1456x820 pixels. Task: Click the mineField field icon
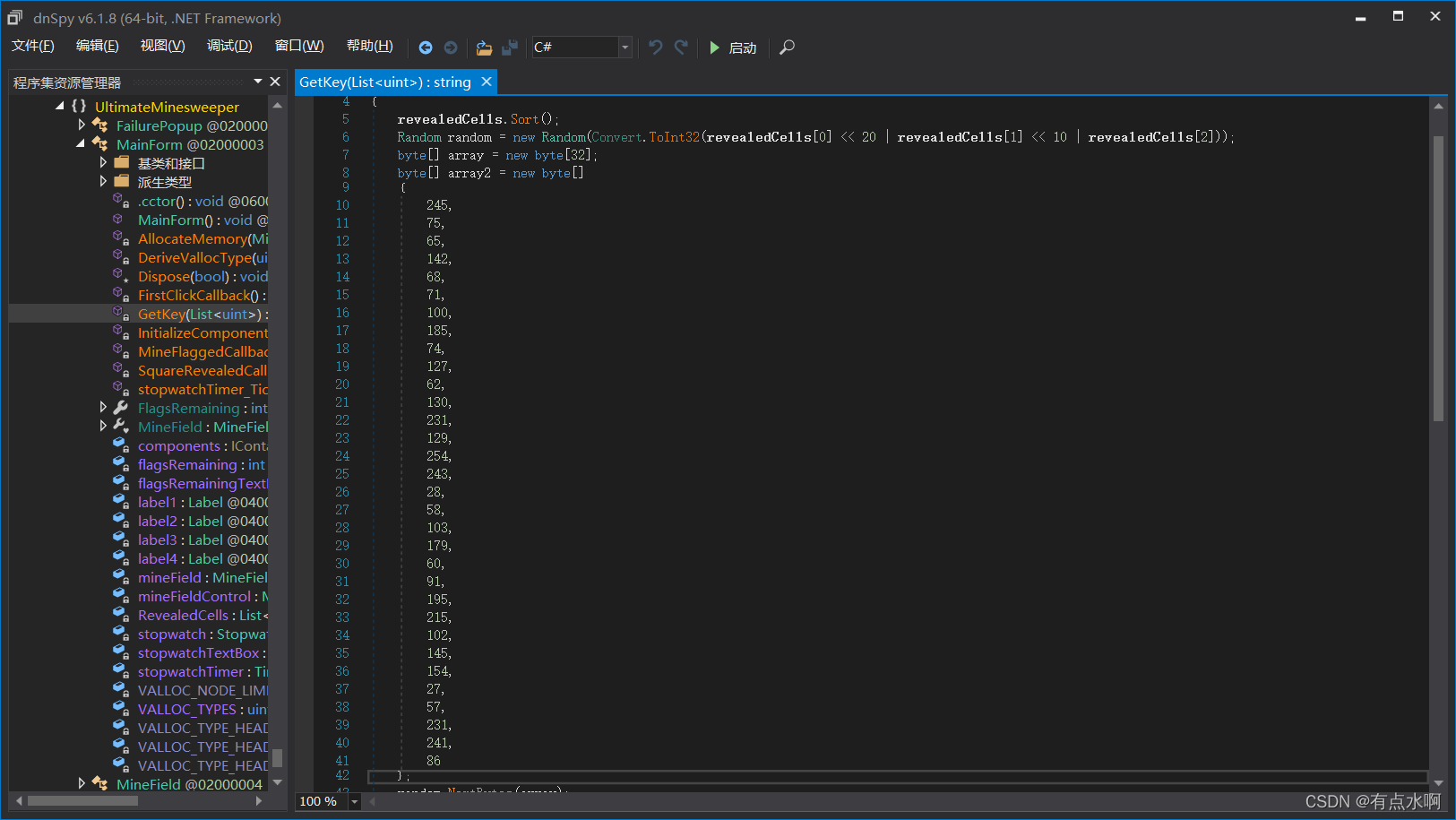pyautogui.click(x=121, y=577)
